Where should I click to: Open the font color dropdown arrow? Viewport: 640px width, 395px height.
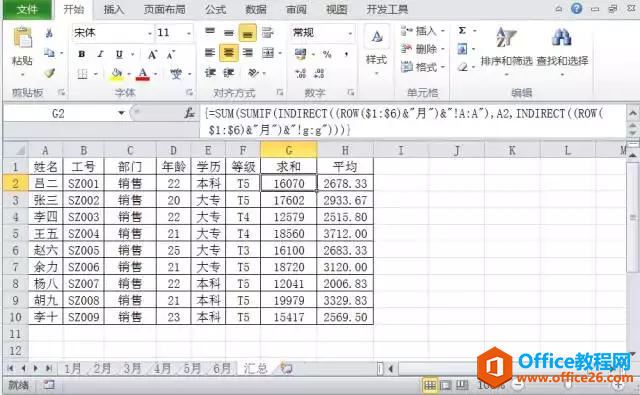coord(155,74)
